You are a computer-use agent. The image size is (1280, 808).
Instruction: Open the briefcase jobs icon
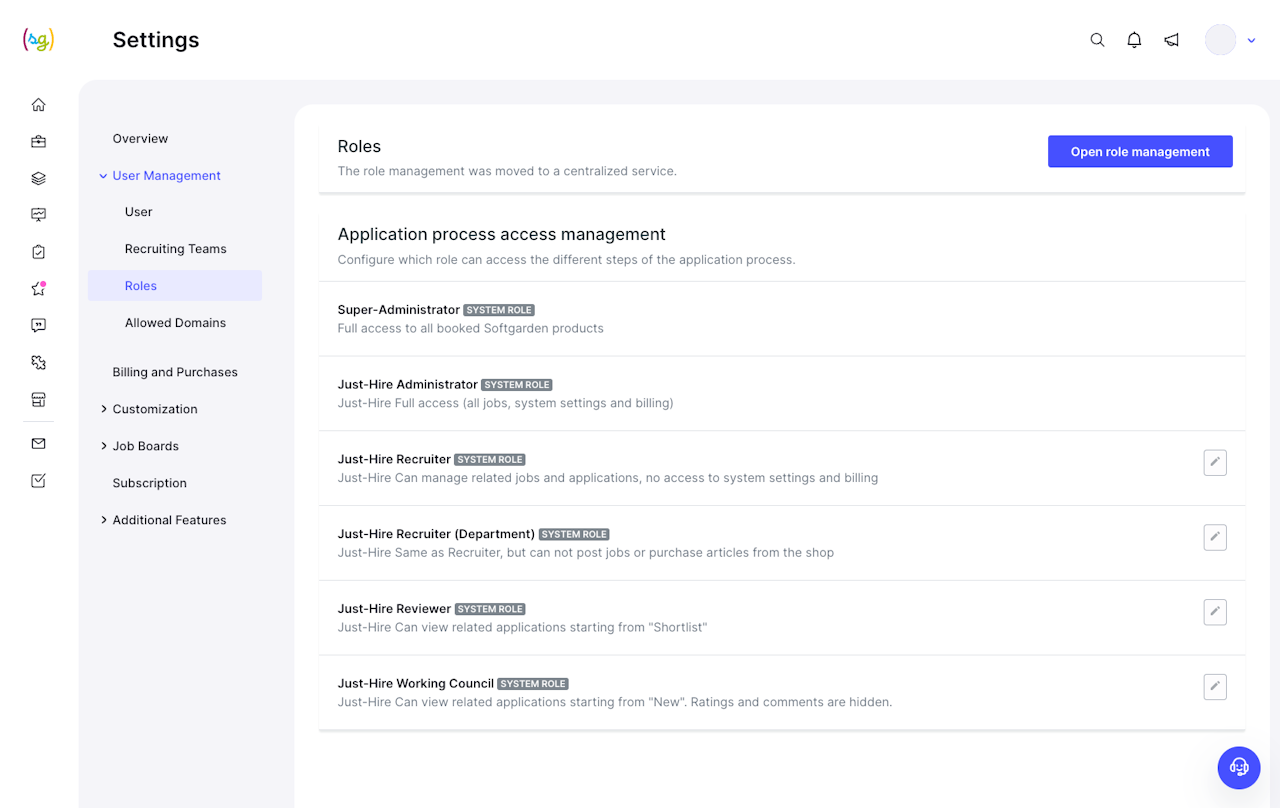point(38,142)
